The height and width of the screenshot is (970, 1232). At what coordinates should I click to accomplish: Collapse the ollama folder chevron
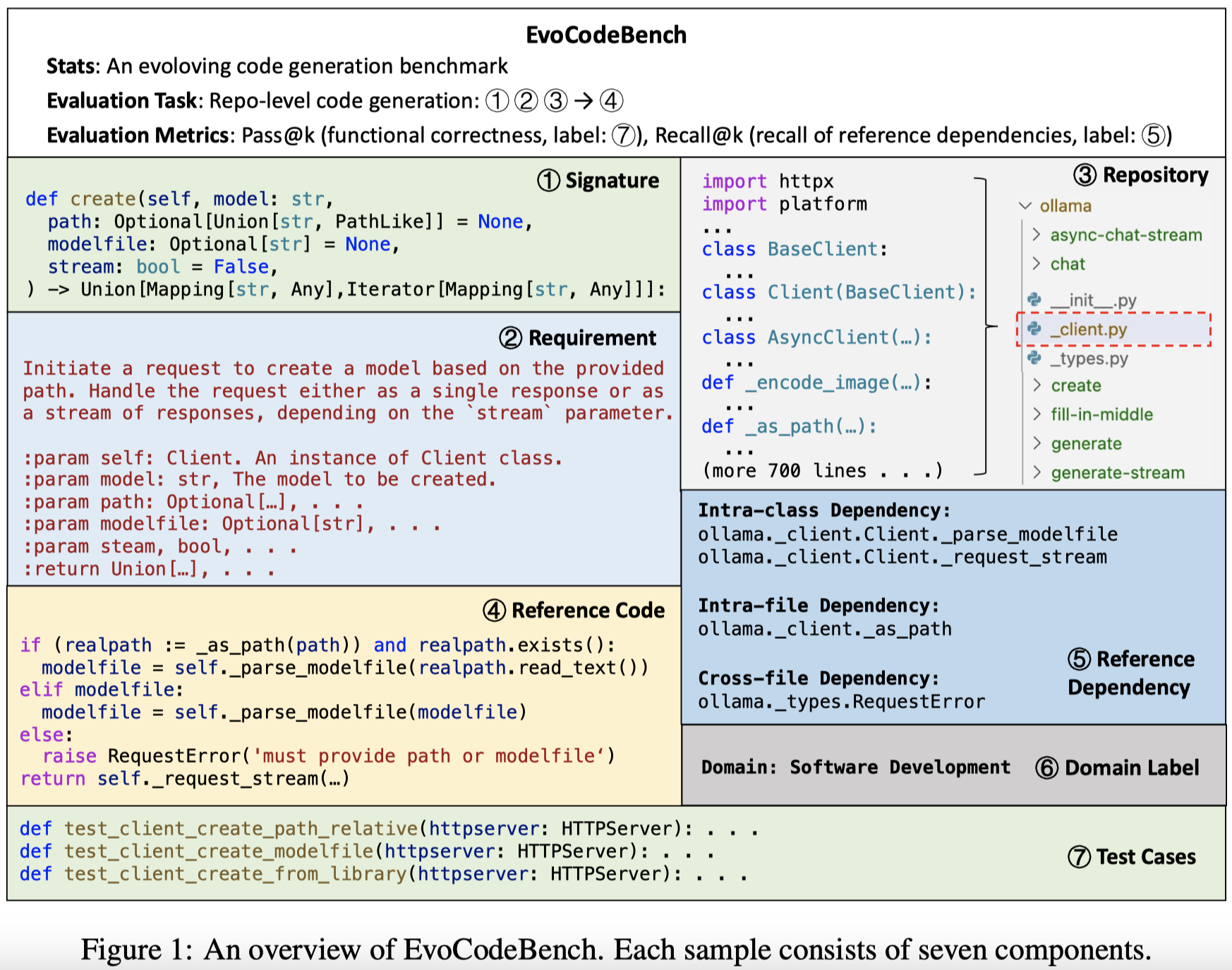(1025, 206)
